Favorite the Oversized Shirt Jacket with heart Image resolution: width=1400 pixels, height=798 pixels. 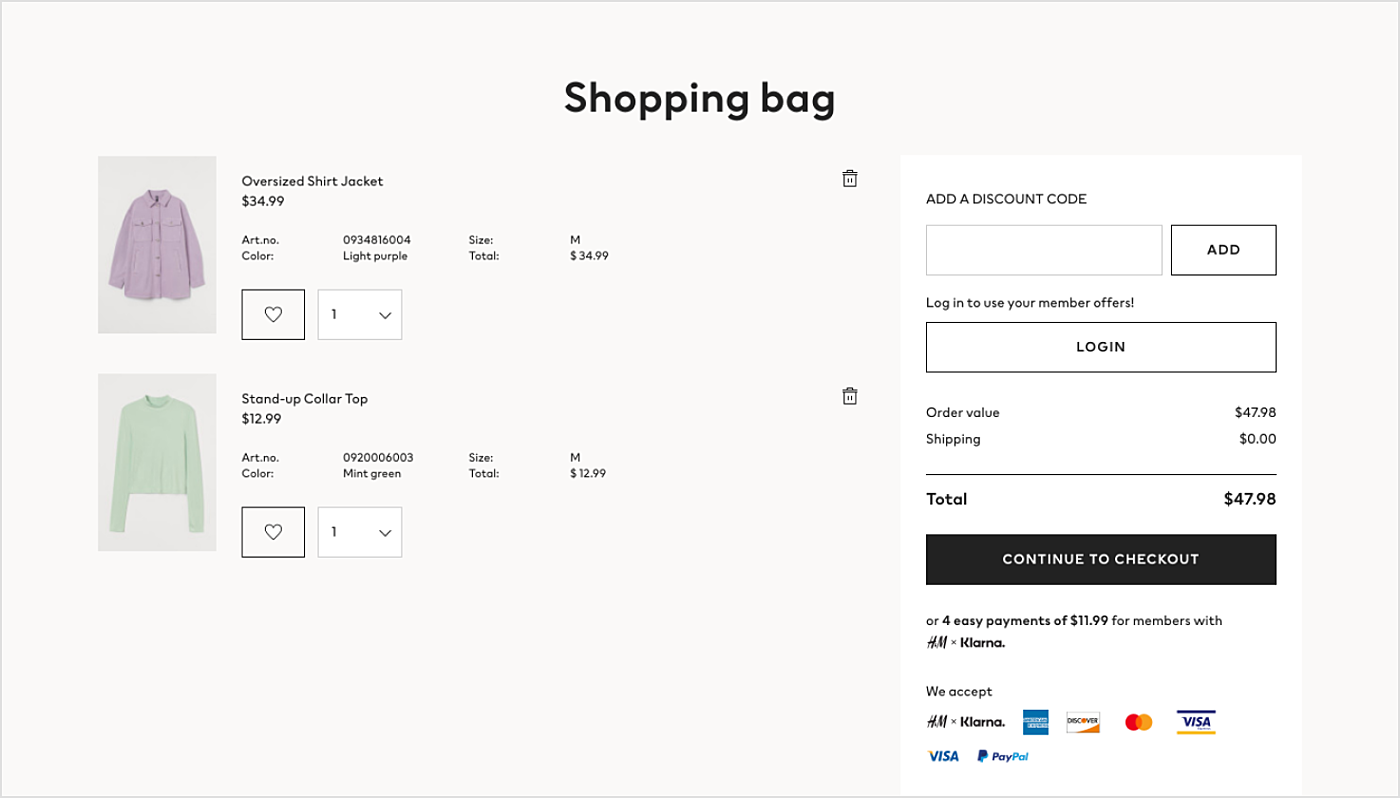273,314
